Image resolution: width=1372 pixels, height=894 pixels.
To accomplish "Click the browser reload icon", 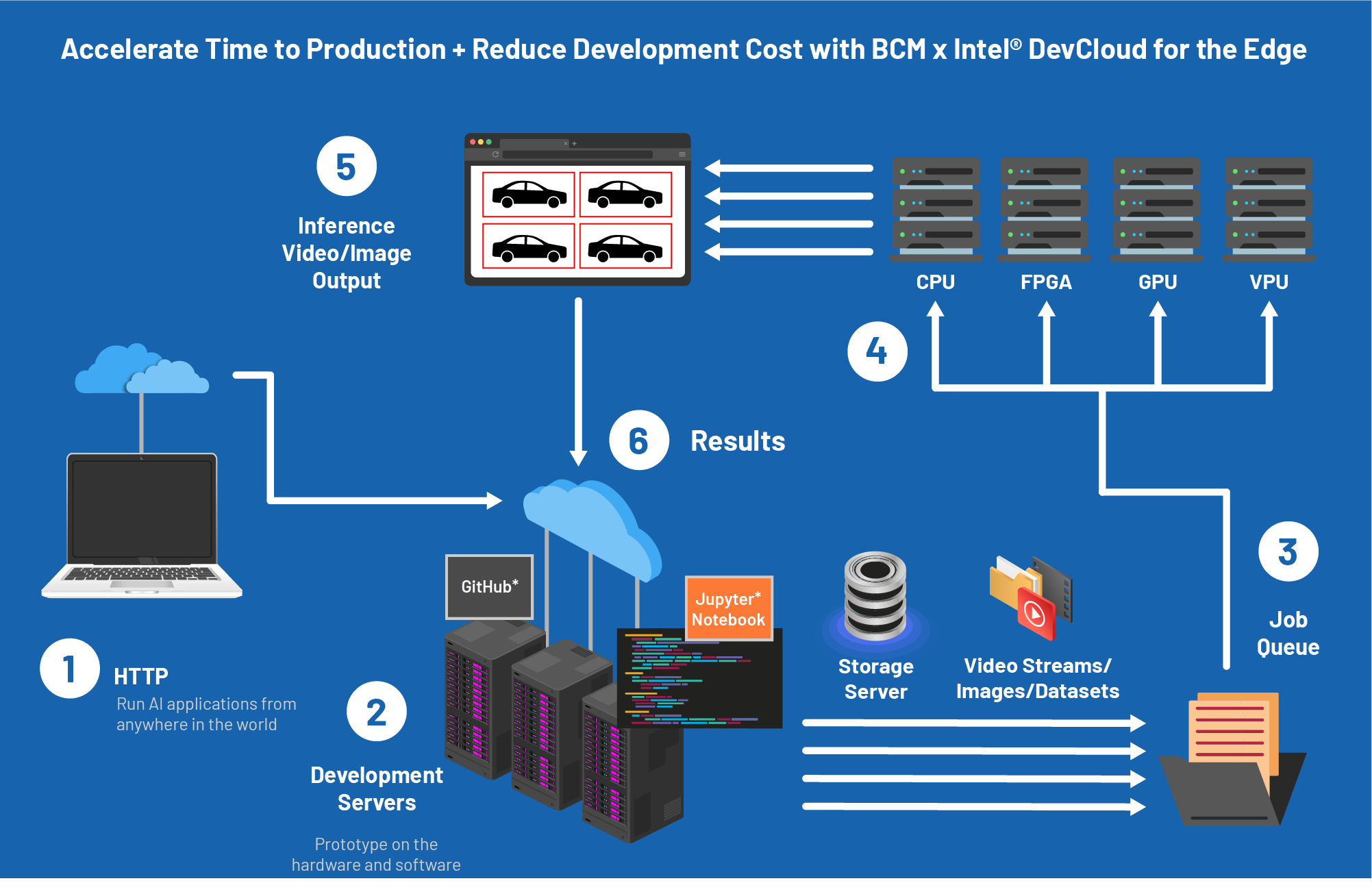I will tap(495, 154).
